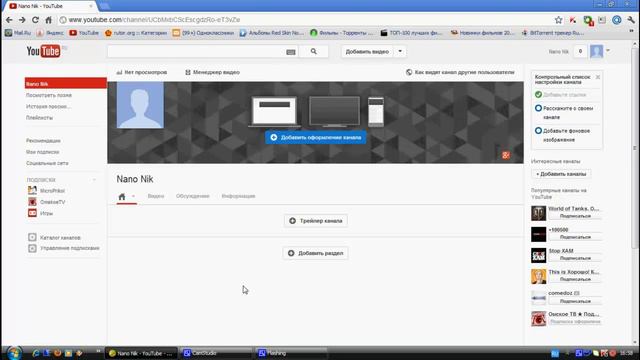
Task: Click the browser forward arrow
Action: [22, 20]
